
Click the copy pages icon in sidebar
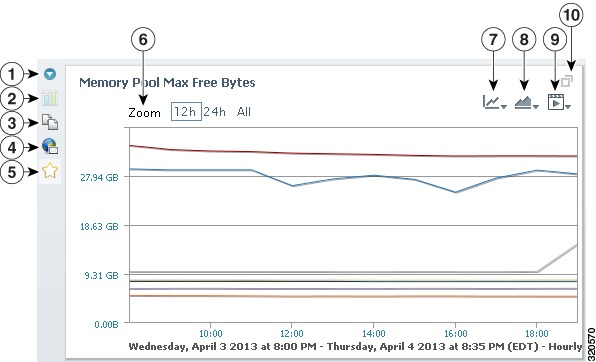[x=50, y=123]
